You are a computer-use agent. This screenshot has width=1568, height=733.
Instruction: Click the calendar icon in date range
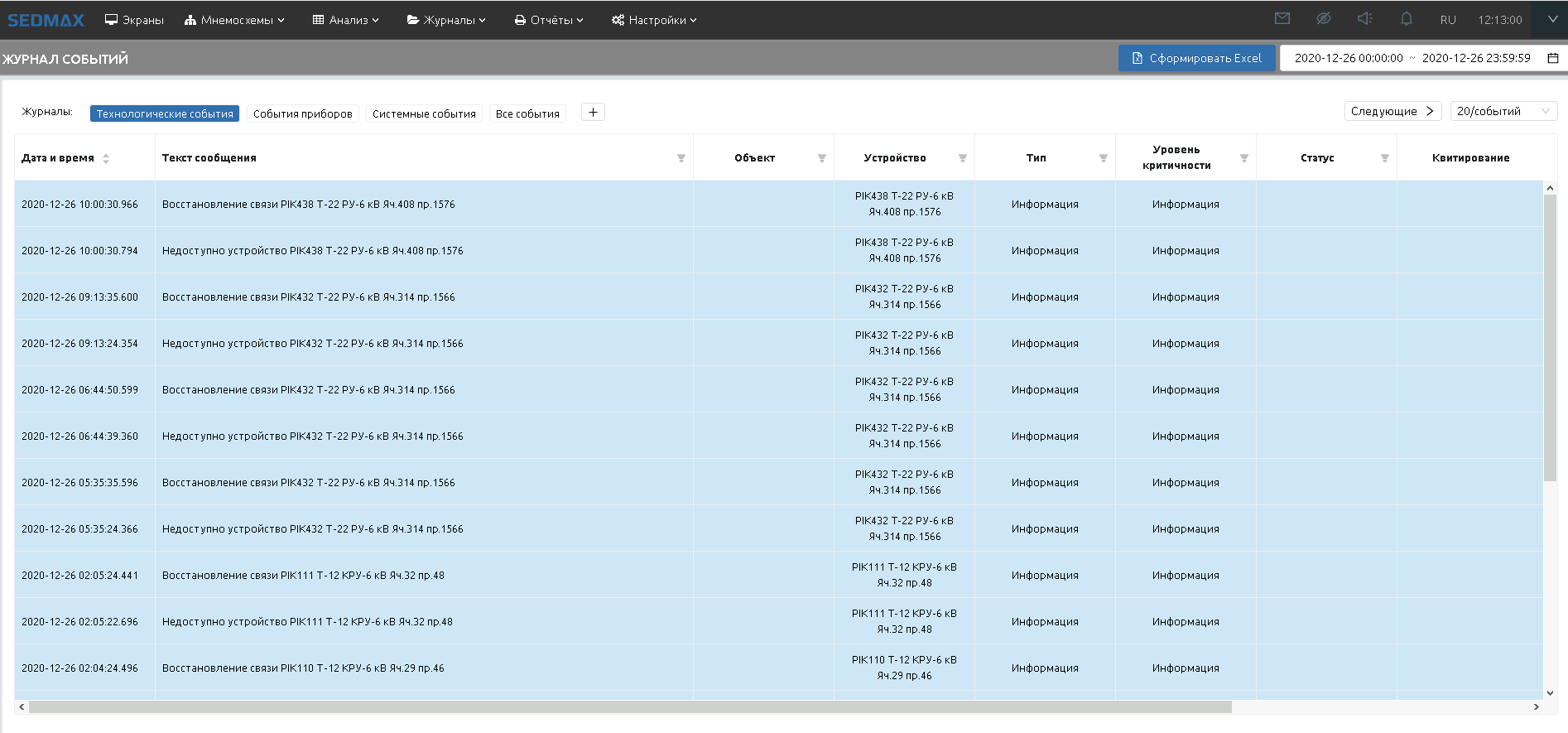(x=1553, y=58)
